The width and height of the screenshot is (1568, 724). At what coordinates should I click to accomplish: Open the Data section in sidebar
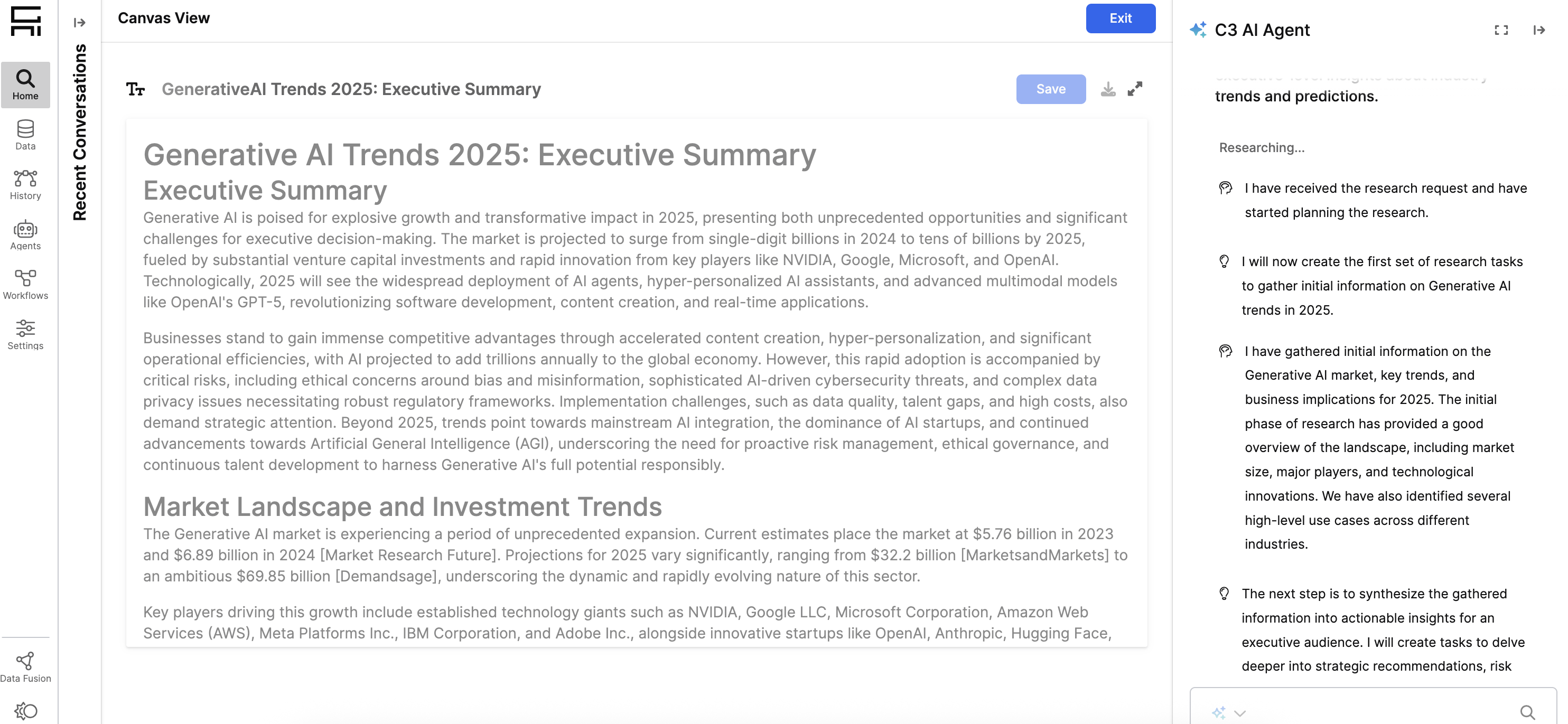click(x=25, y=135)
